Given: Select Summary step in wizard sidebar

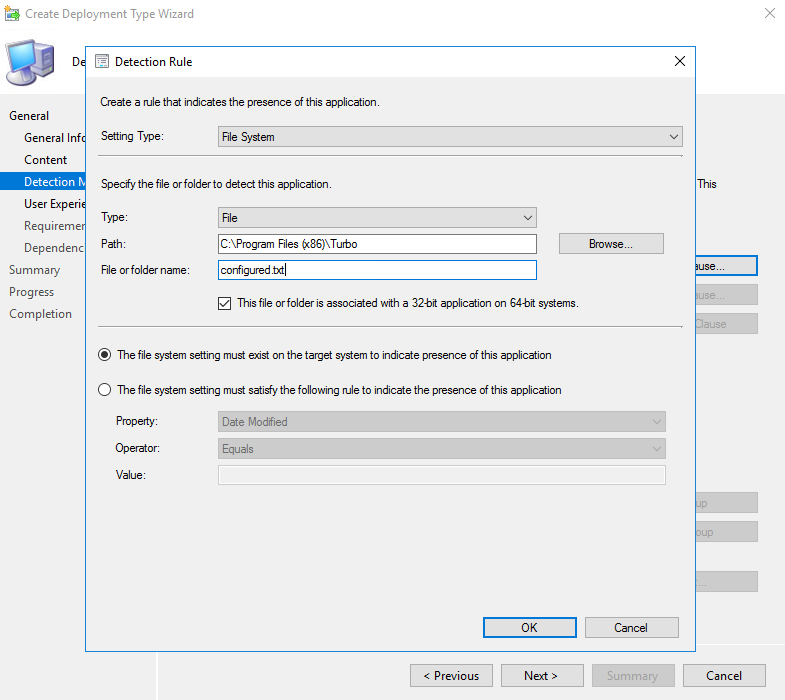Looking at the screenshot, I should [x=35, y=270].
